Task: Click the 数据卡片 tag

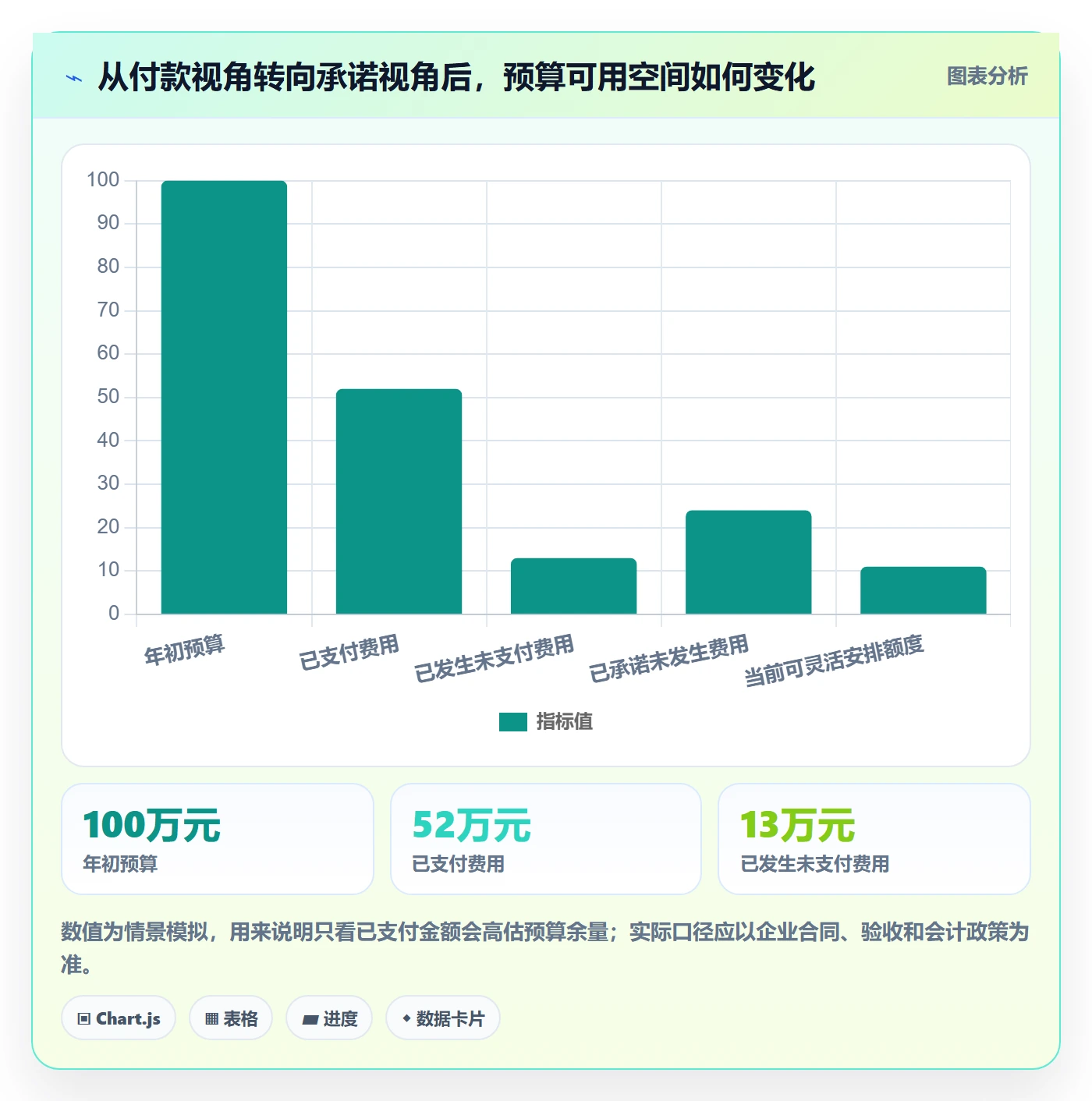Action: pyautogui.click(x=443, y=1018)
